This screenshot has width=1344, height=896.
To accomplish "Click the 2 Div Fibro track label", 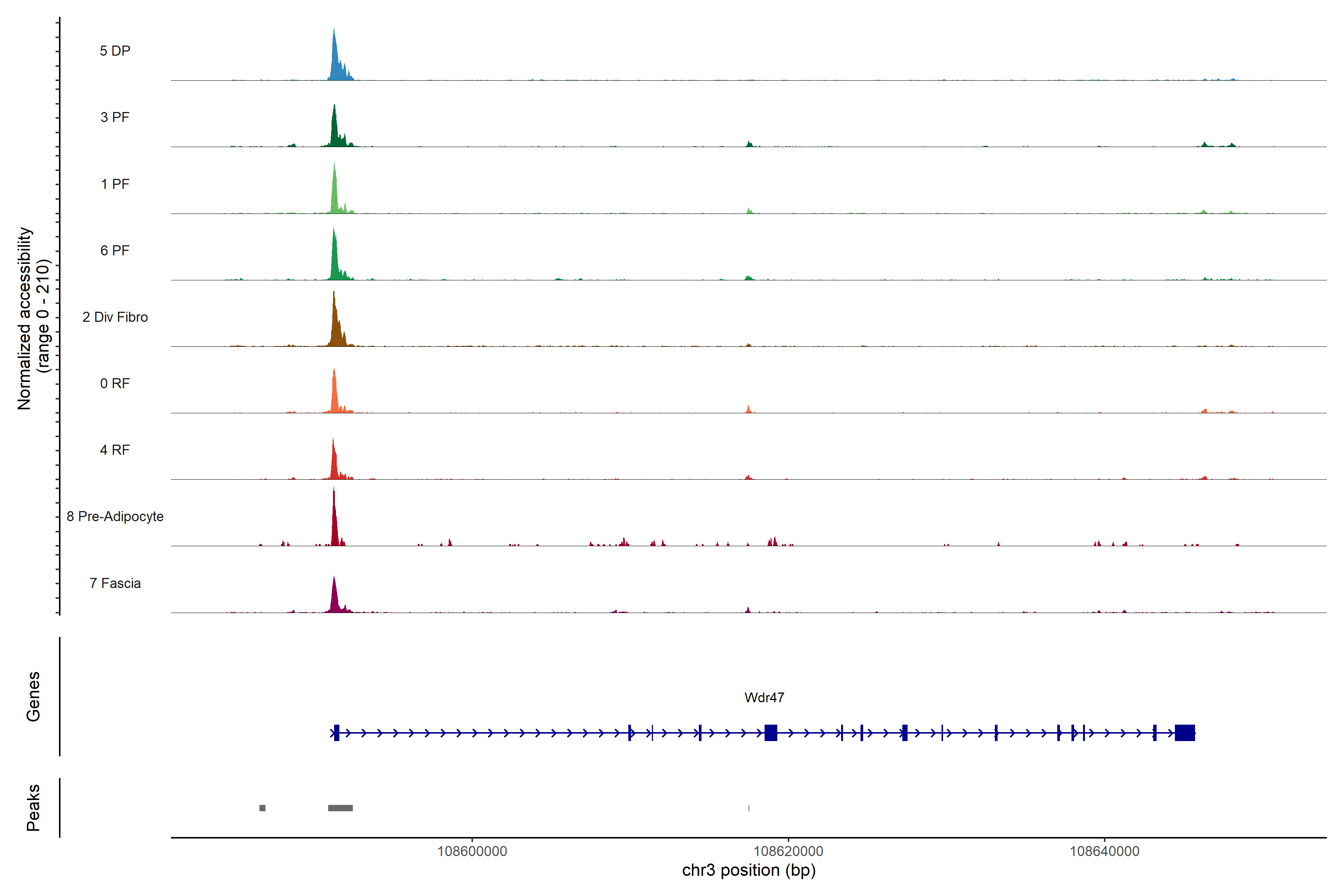I will (x=115, y=317).
